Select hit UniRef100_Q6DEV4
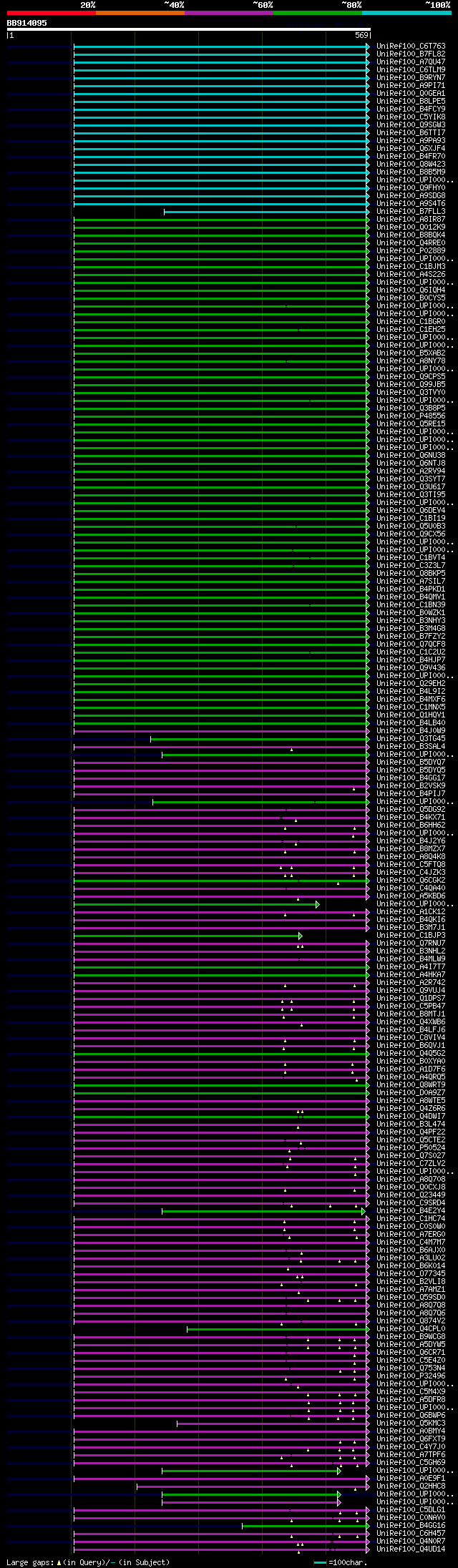 tap(411, 511)
